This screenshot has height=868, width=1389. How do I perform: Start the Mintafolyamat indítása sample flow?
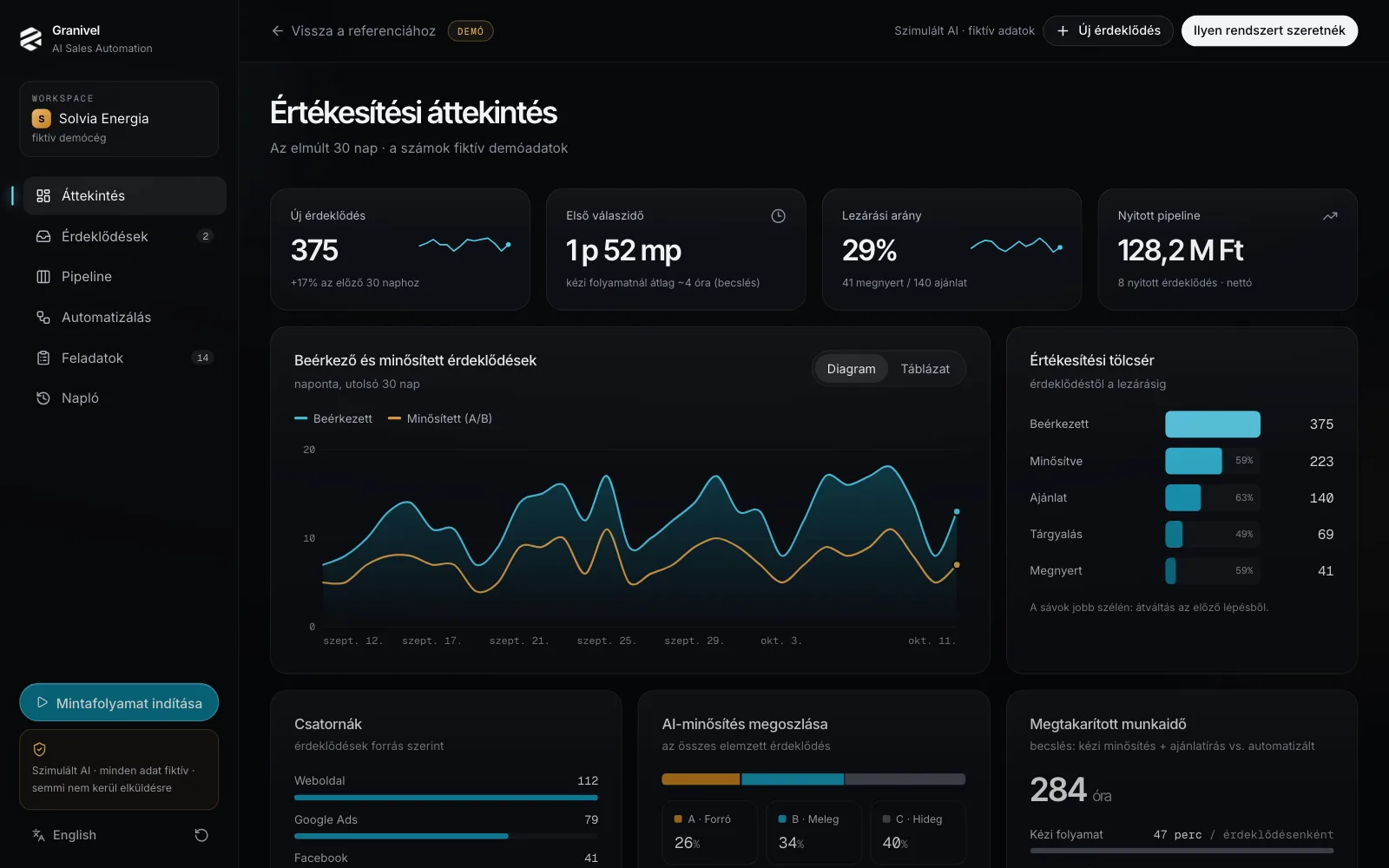(x=119, y=703)
